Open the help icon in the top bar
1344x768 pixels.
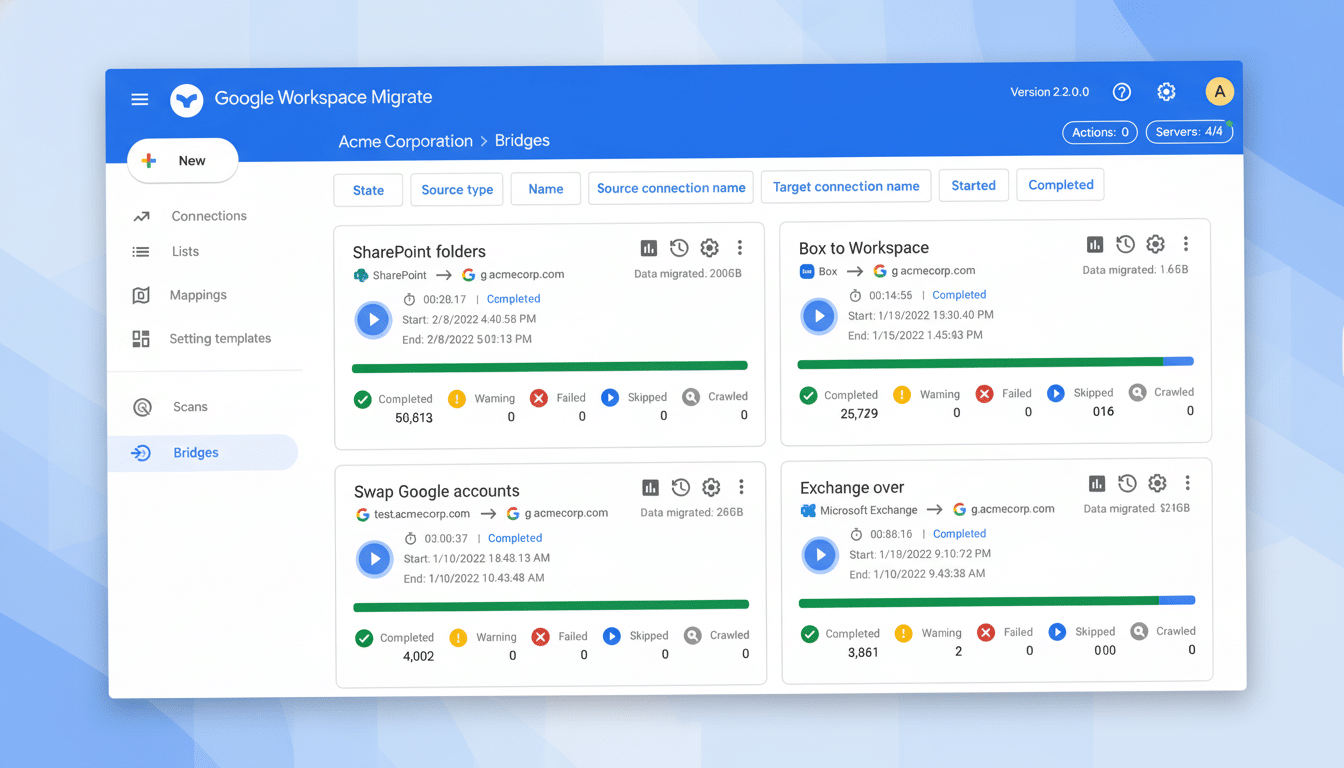(x=1121, y=91)
